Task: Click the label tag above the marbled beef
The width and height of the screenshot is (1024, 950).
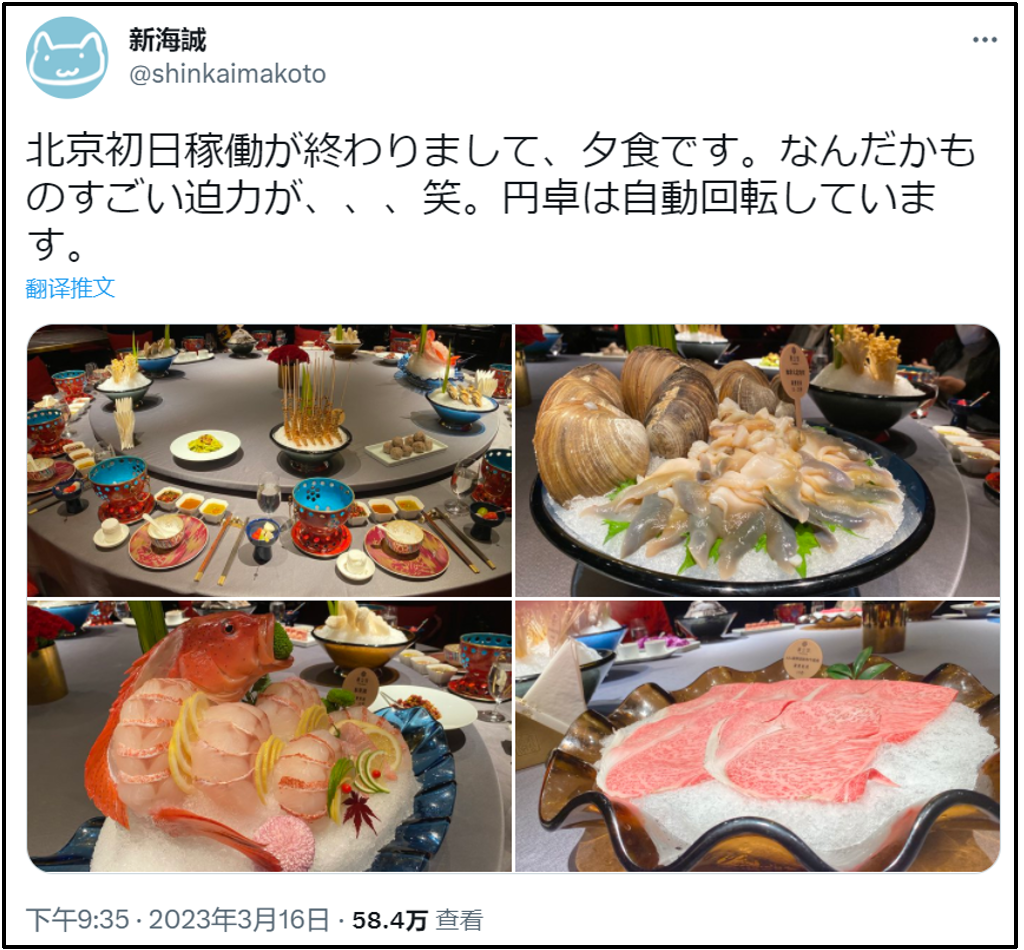Action: [803, 657]
